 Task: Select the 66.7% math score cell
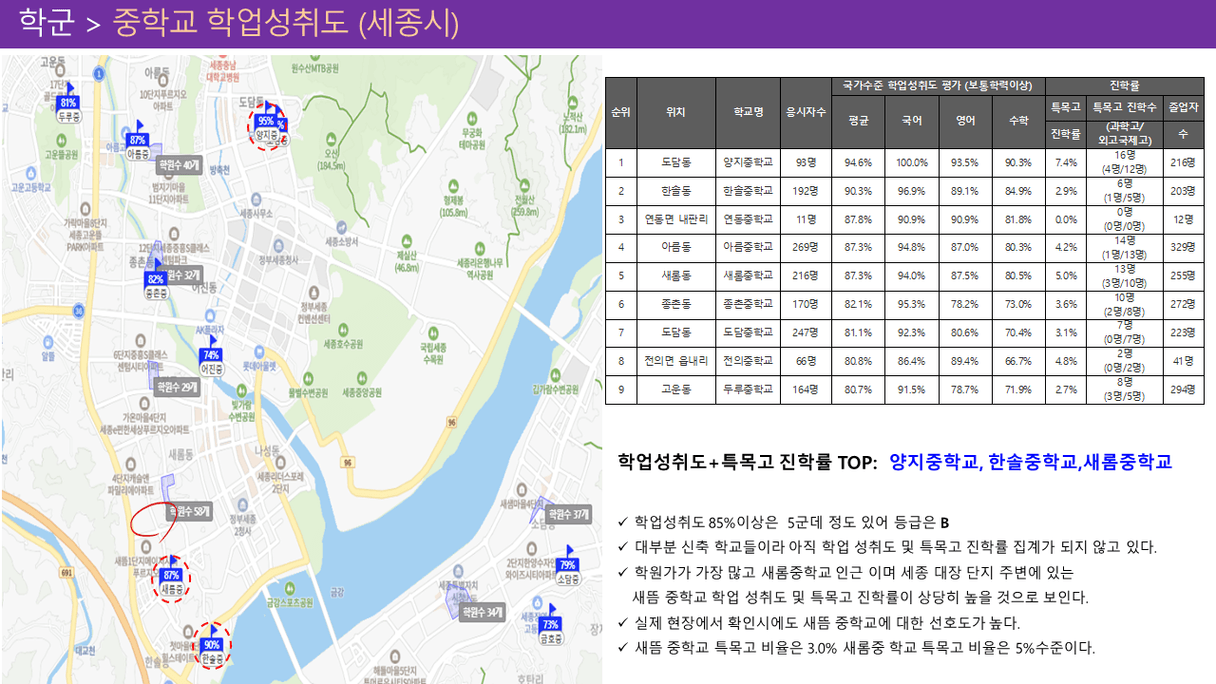(1018, 361)
